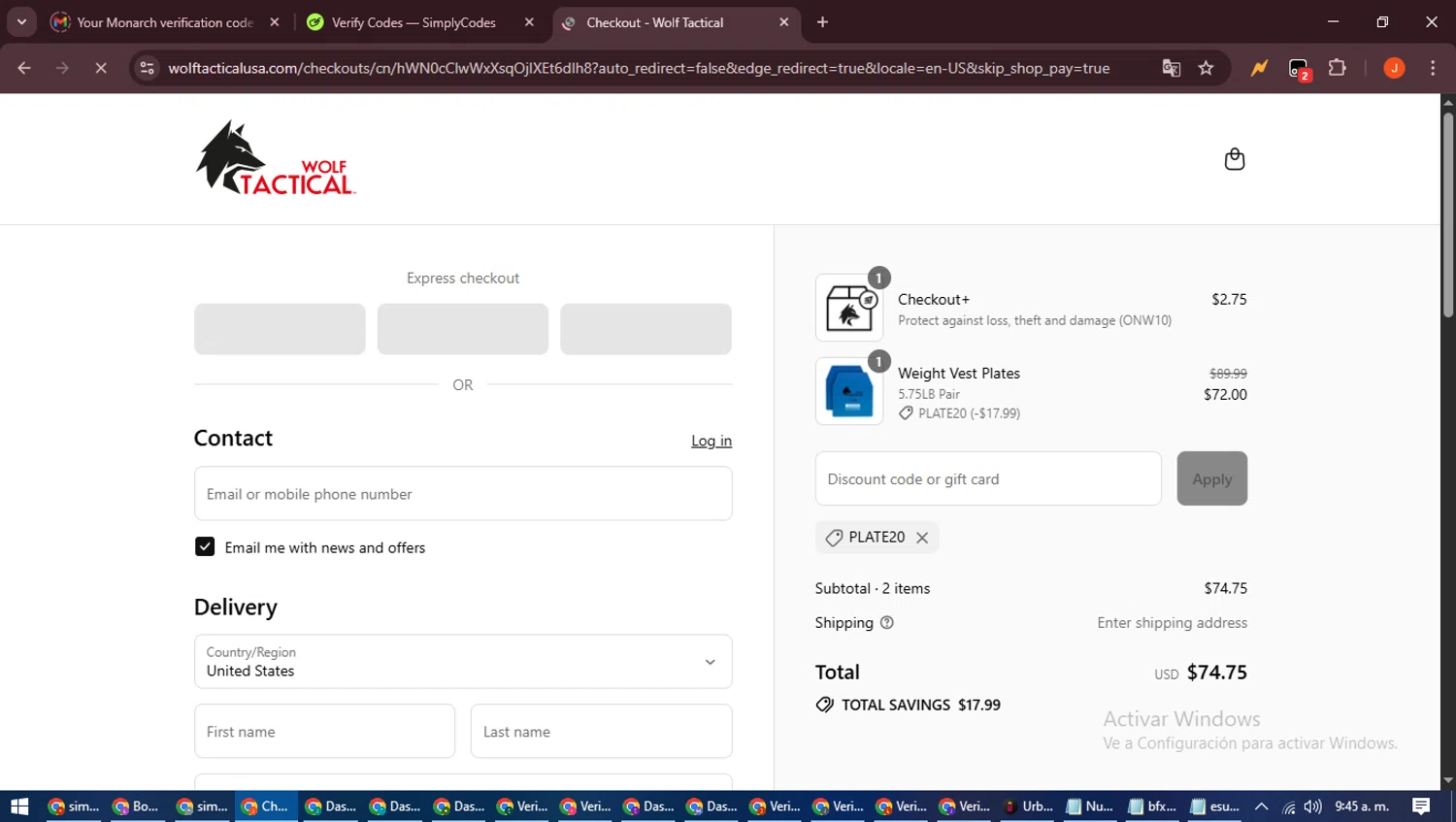Screen dimensions: 1456x822
Task: Remove the PLATE20 discount code
Action: pyautogui.click(x=922, y=538)
